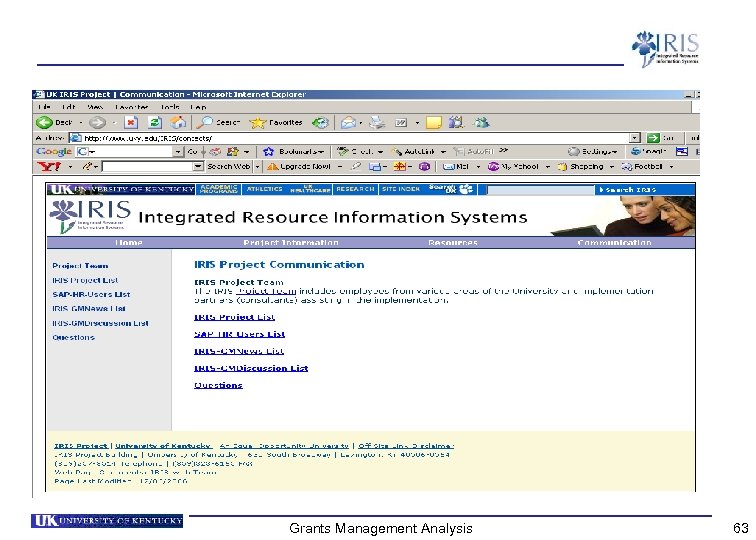
Task: Click the Google Bookmarks star icon
Action: click(269, 151)
